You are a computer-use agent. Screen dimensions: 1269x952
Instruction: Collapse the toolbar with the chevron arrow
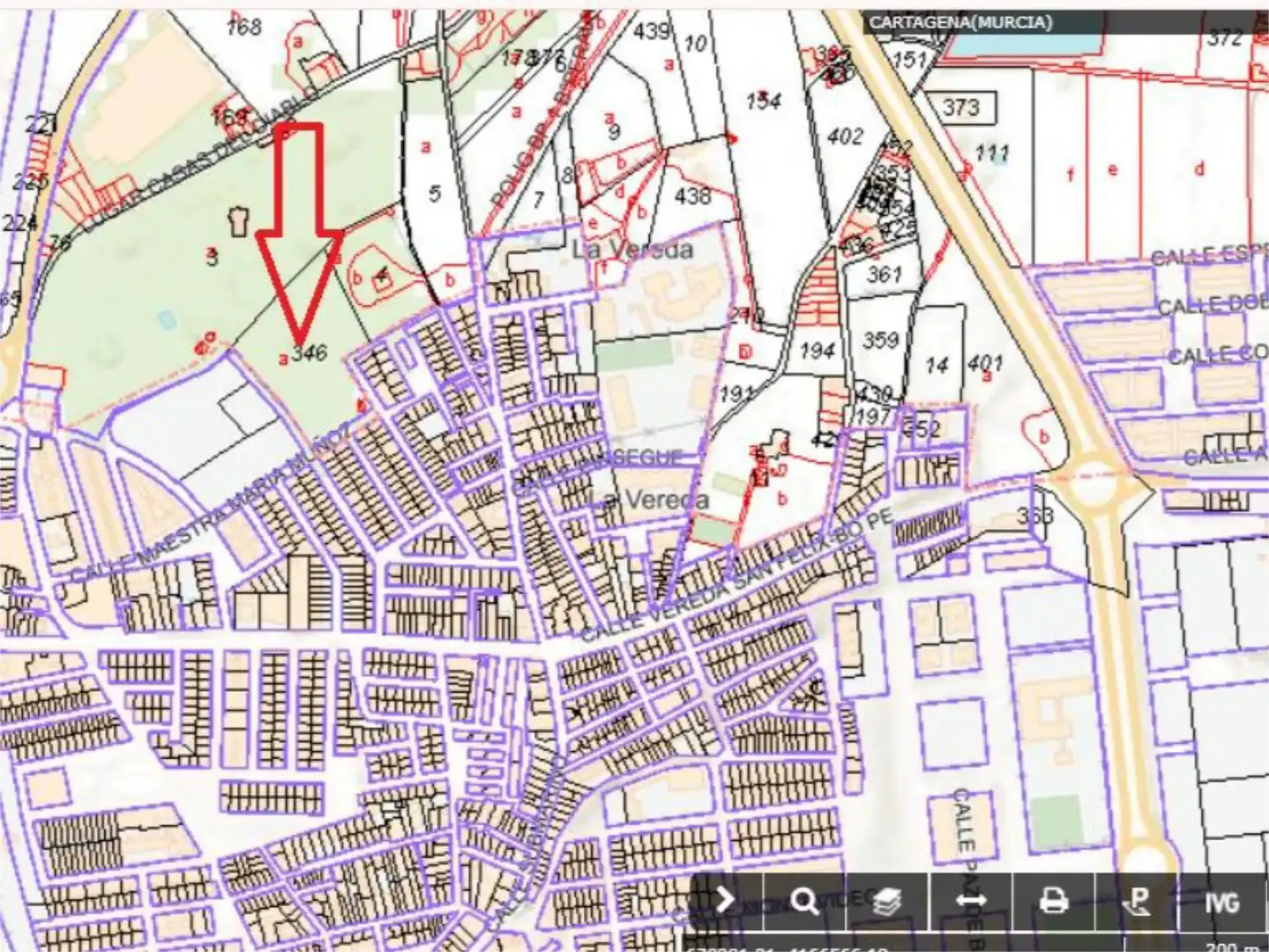coord(725,901)
